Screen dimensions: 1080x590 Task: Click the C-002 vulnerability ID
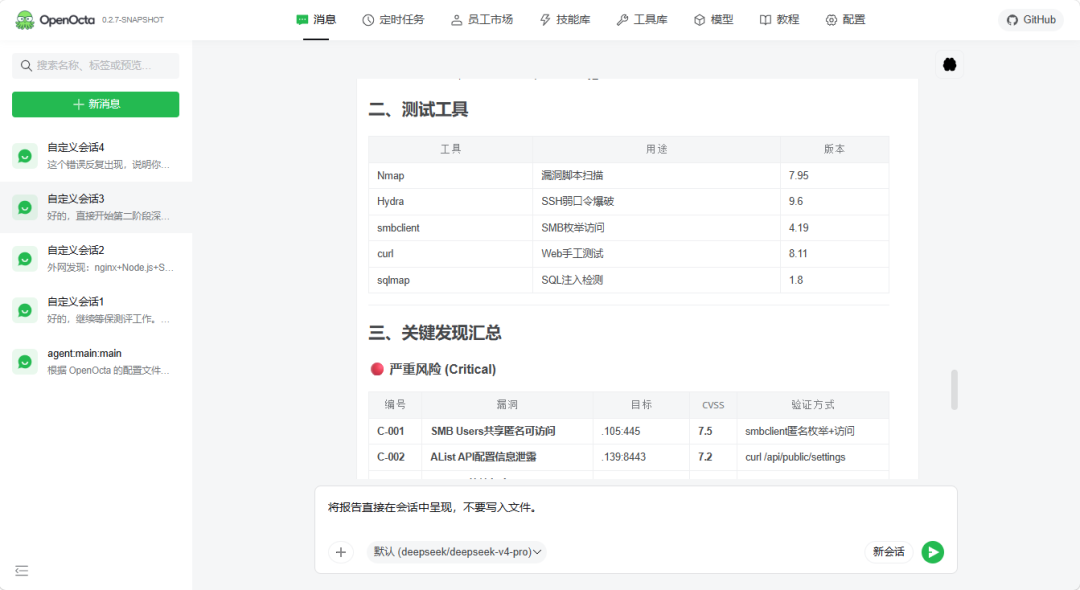(x=391, y=457)
